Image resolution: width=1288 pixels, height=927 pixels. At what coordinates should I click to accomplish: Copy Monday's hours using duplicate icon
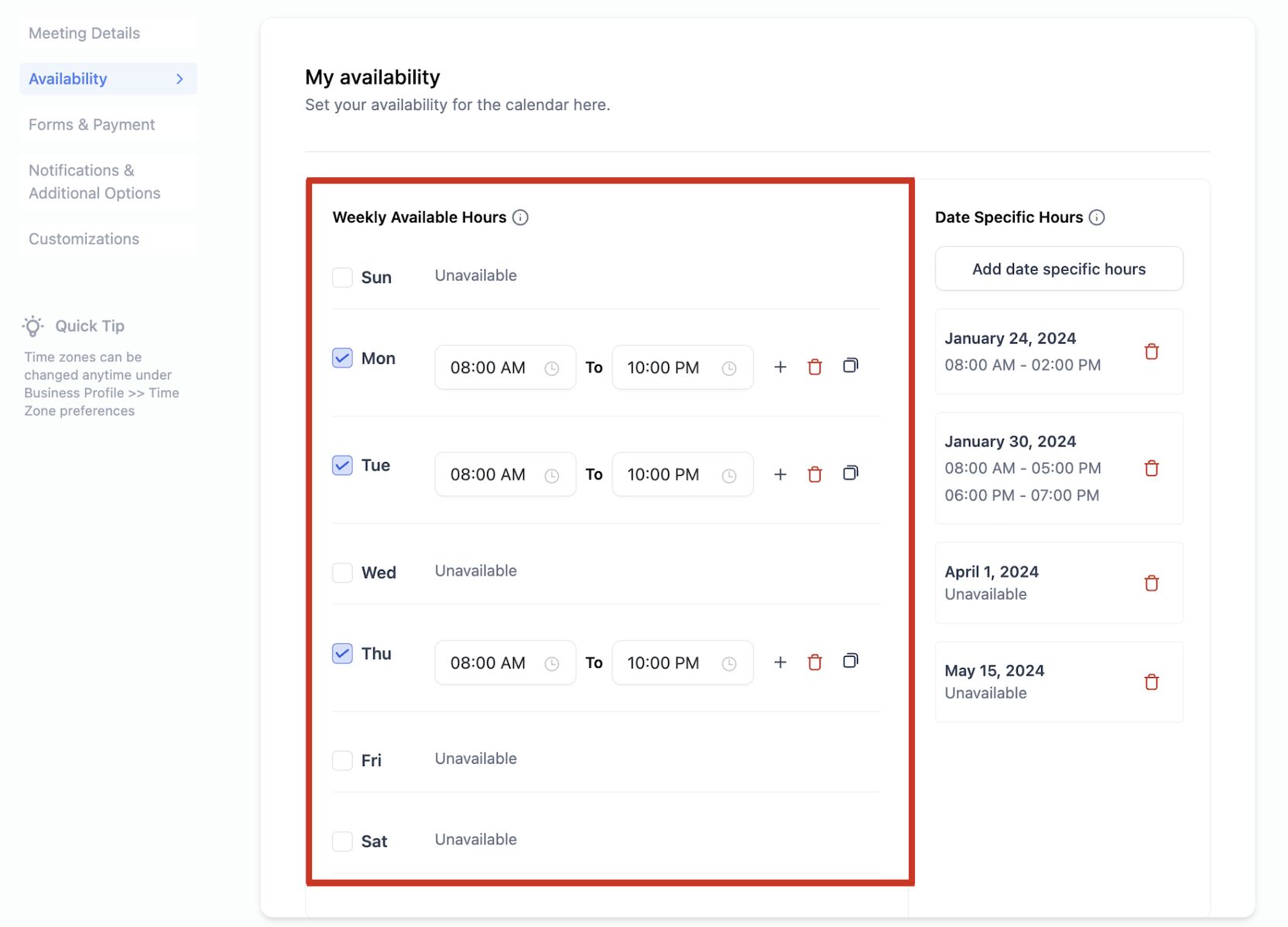[x=850, y=365]
